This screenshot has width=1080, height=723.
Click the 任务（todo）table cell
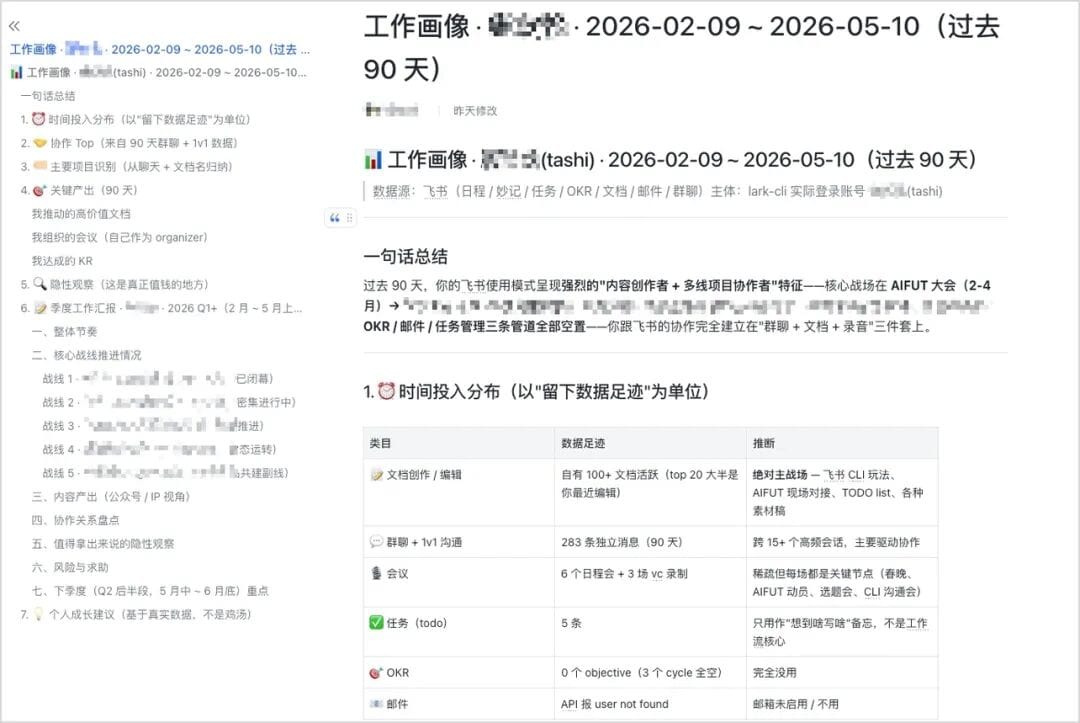click(459, 632)
